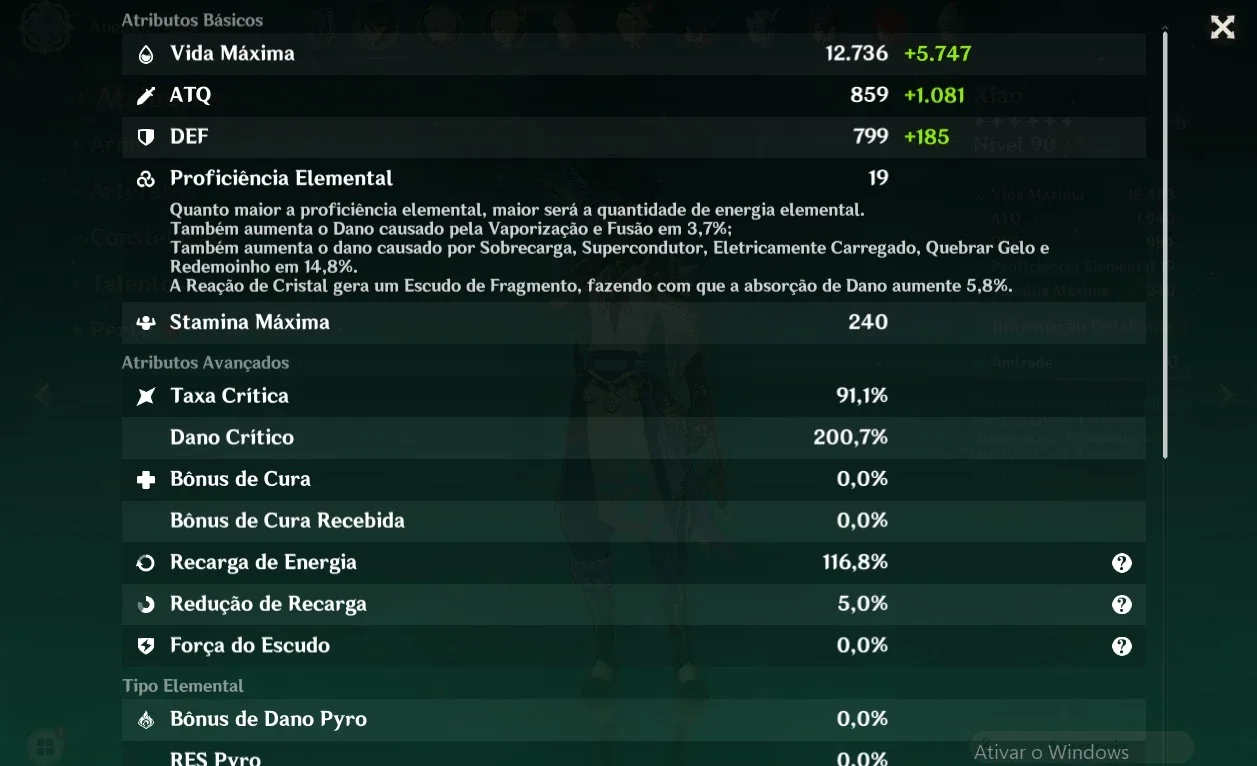Click the DEF shield icon
Screen dimensions: 1257x766
click(146, 137)
